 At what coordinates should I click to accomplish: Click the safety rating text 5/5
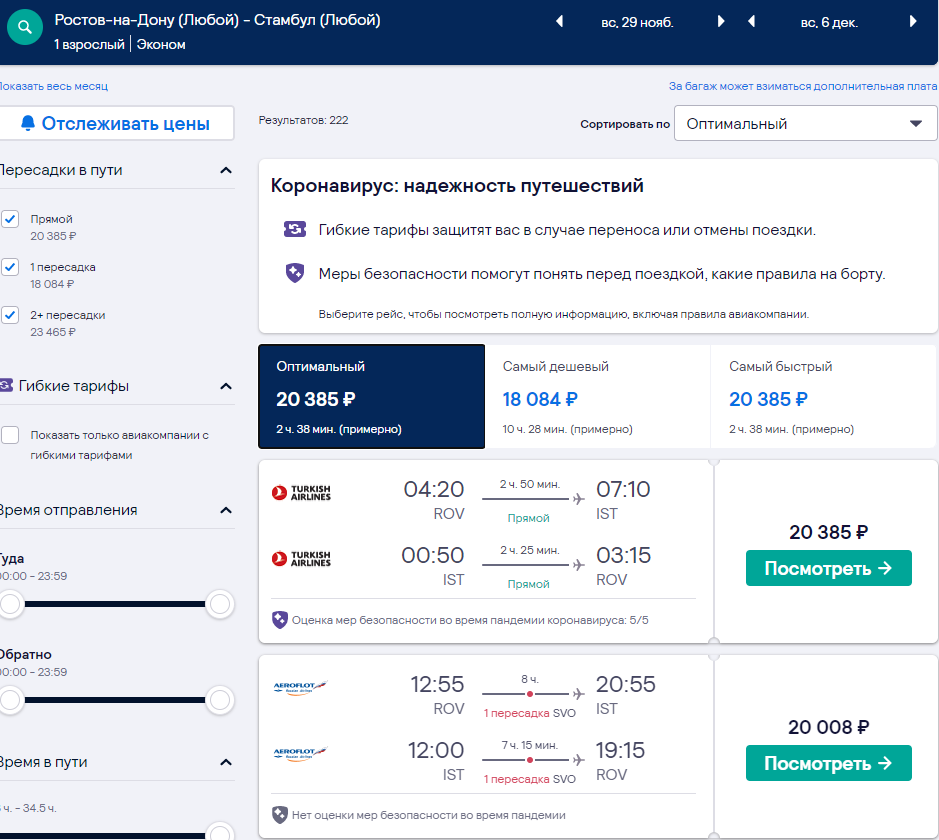(470, 620)
